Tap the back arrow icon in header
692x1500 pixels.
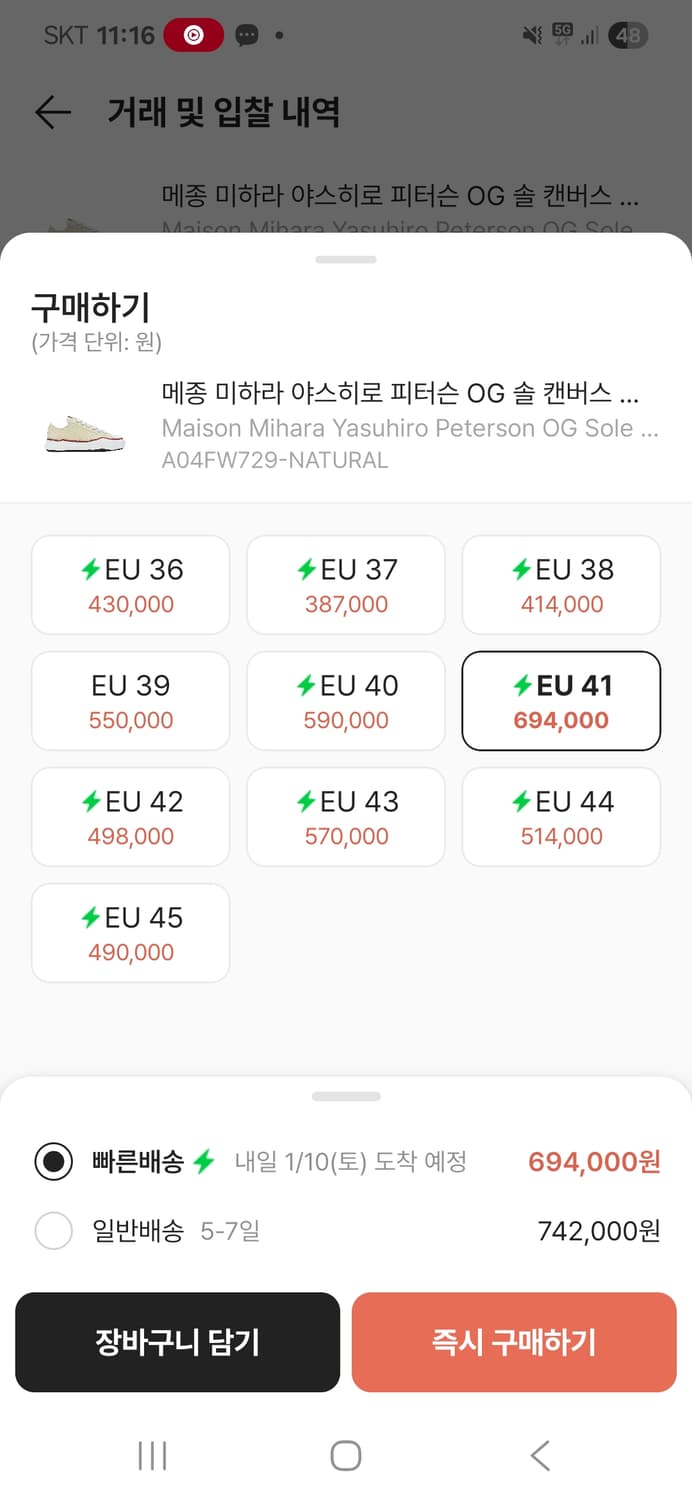tap(52, 112)
